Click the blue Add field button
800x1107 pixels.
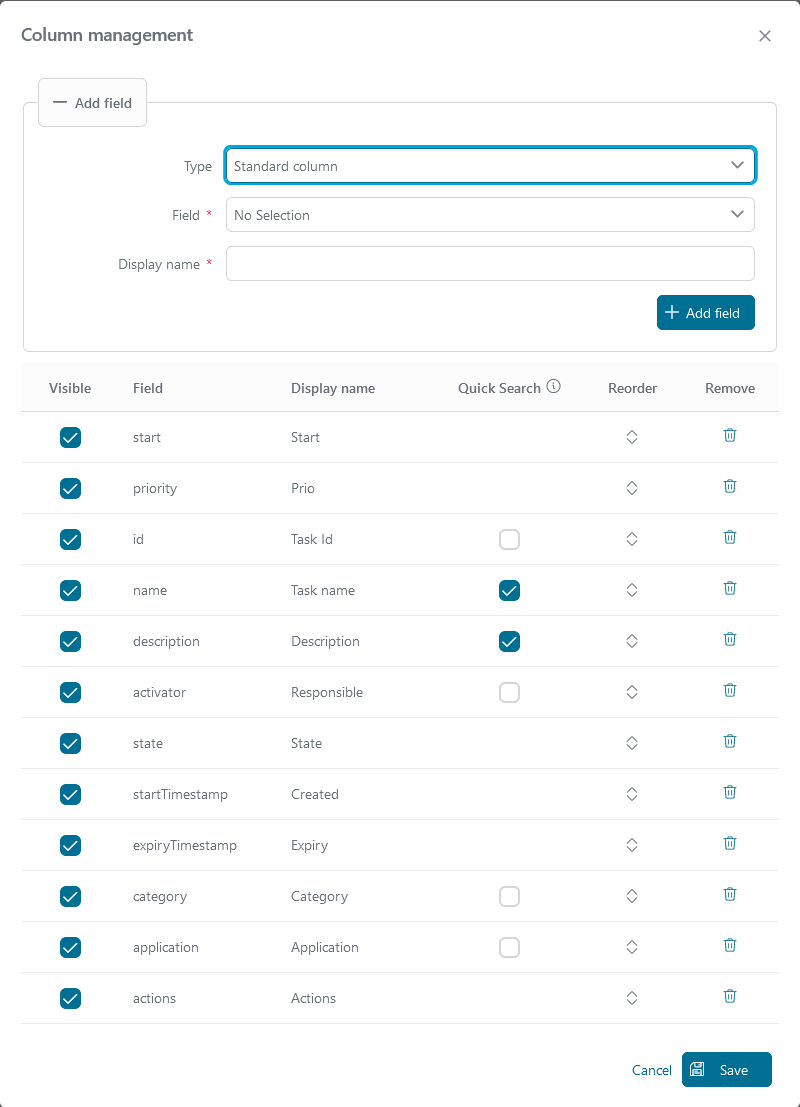[705, 313]
